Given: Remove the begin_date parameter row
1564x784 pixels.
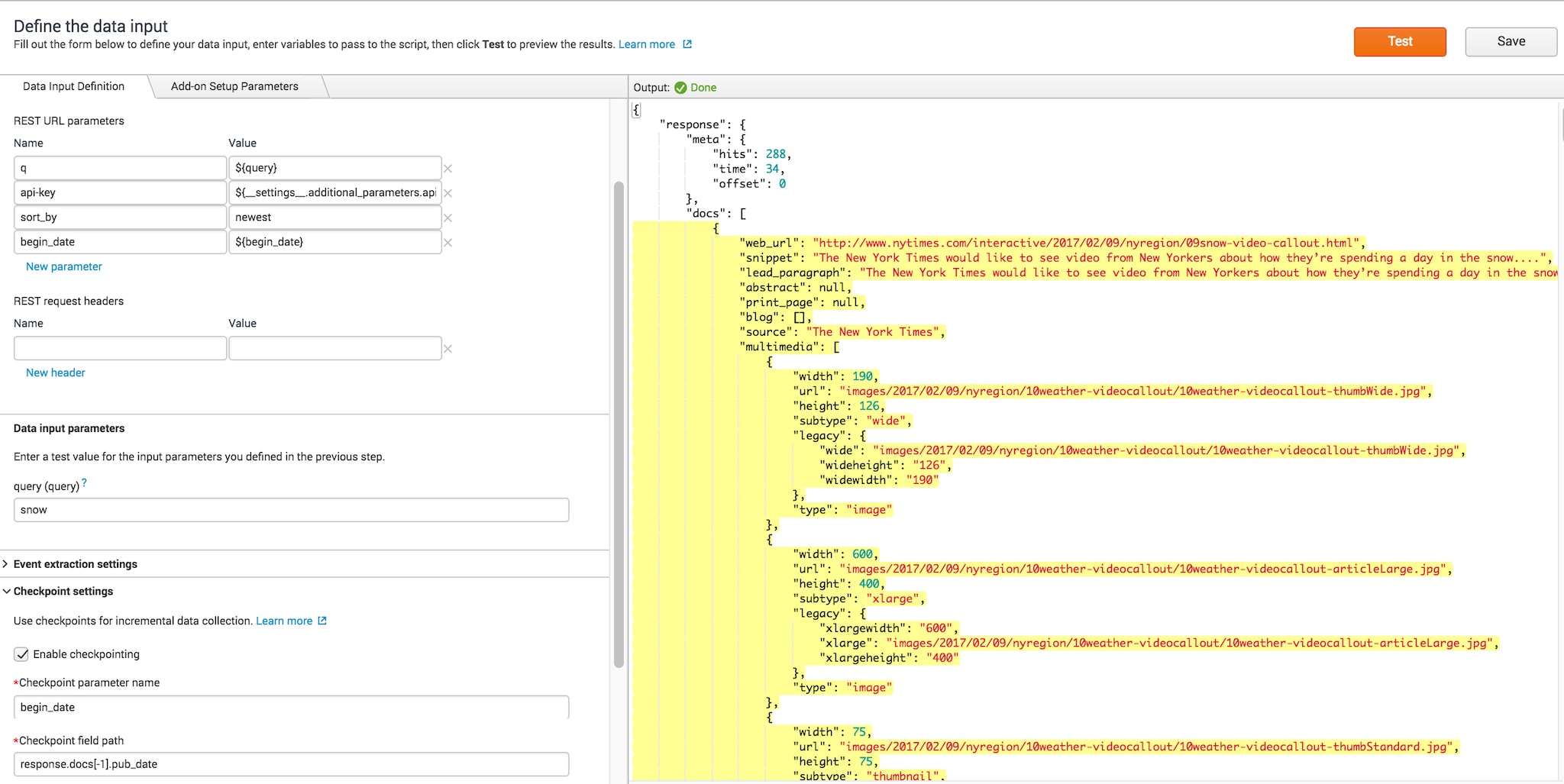Looking at the screenshot, I should coord(448,242).
